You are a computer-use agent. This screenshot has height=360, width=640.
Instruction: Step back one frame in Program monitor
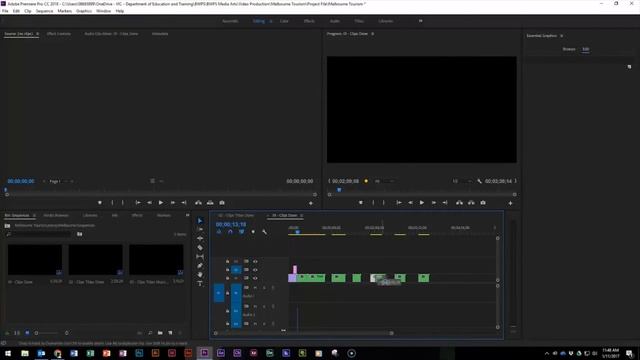click(x=410, y=202)
